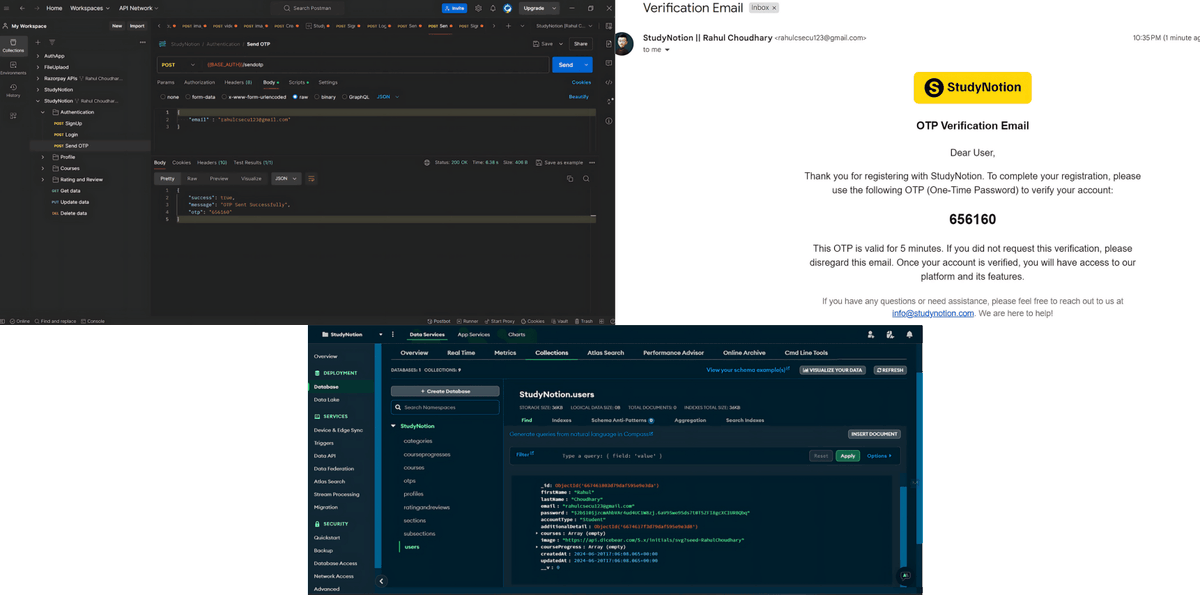Open Environments in the Postman sidebar
The image size is (1200, 595).
click(x=13, y=68)
